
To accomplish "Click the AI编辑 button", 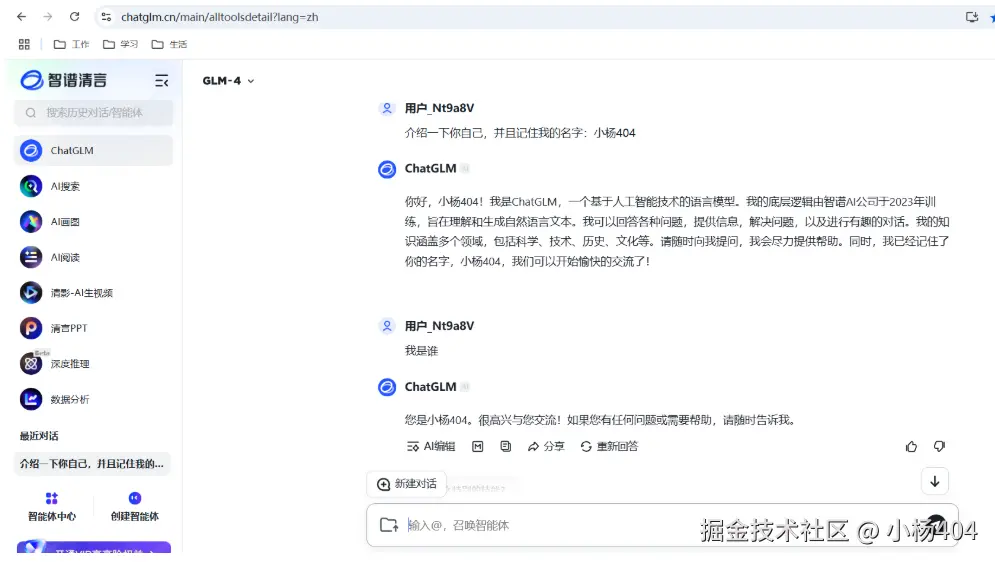I will tap(431, 447).
